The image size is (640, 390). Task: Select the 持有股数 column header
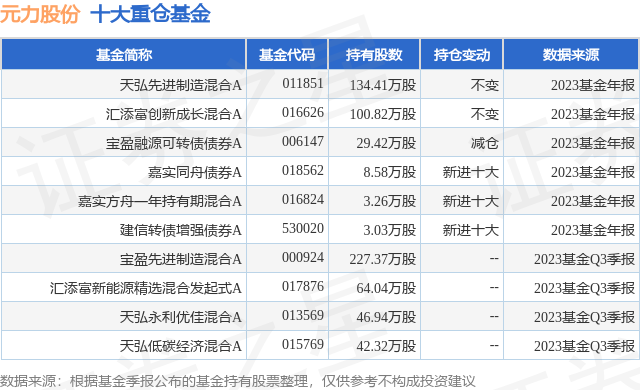pyautogui.click(x=374, y=55)
